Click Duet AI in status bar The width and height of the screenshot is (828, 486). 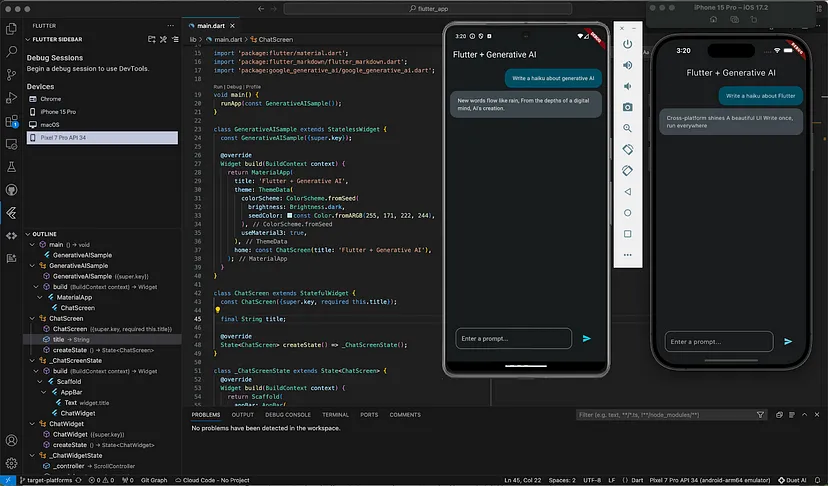pyautogui.click(x=792, y=480)
